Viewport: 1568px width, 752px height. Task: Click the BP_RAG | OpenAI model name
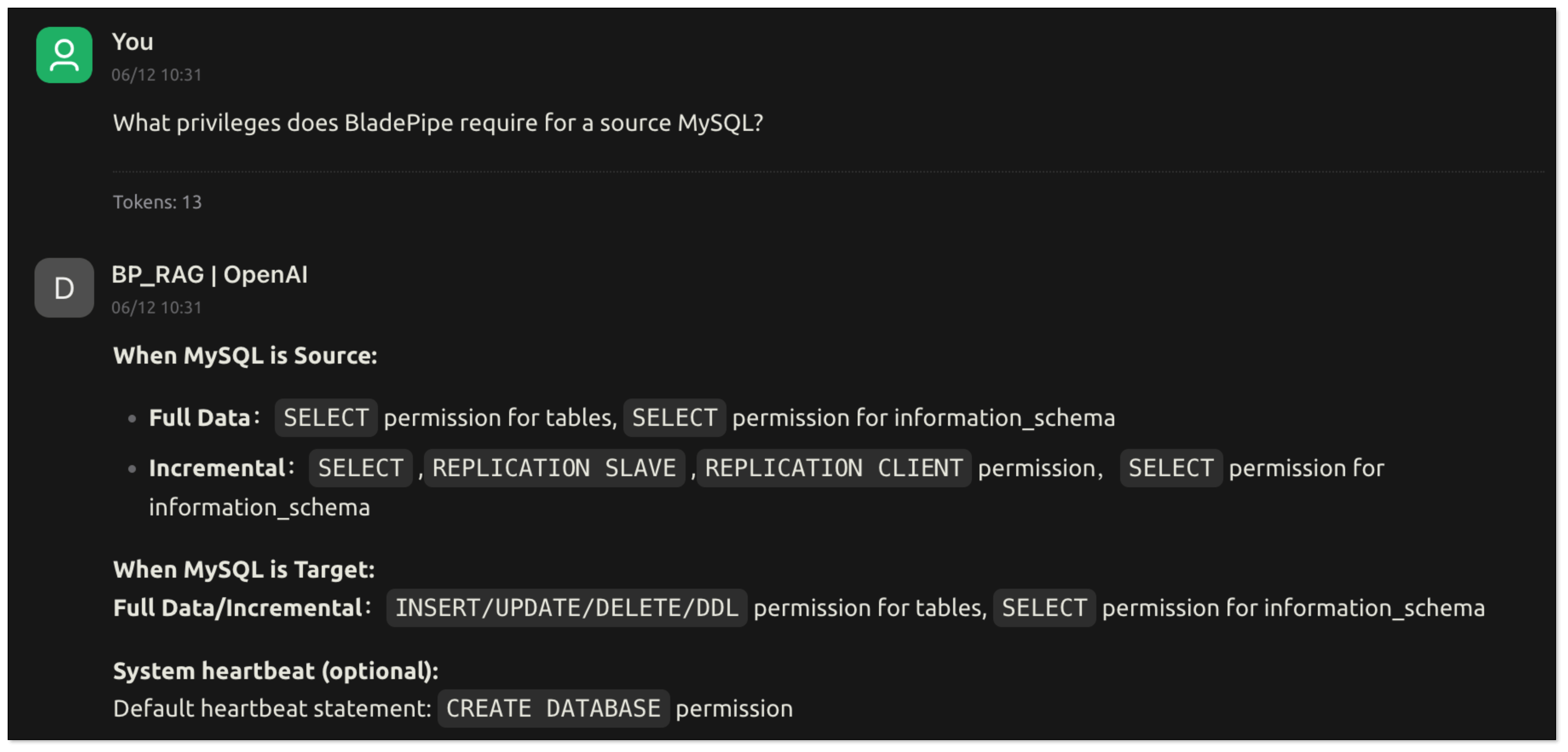click(x=209, y=274)
